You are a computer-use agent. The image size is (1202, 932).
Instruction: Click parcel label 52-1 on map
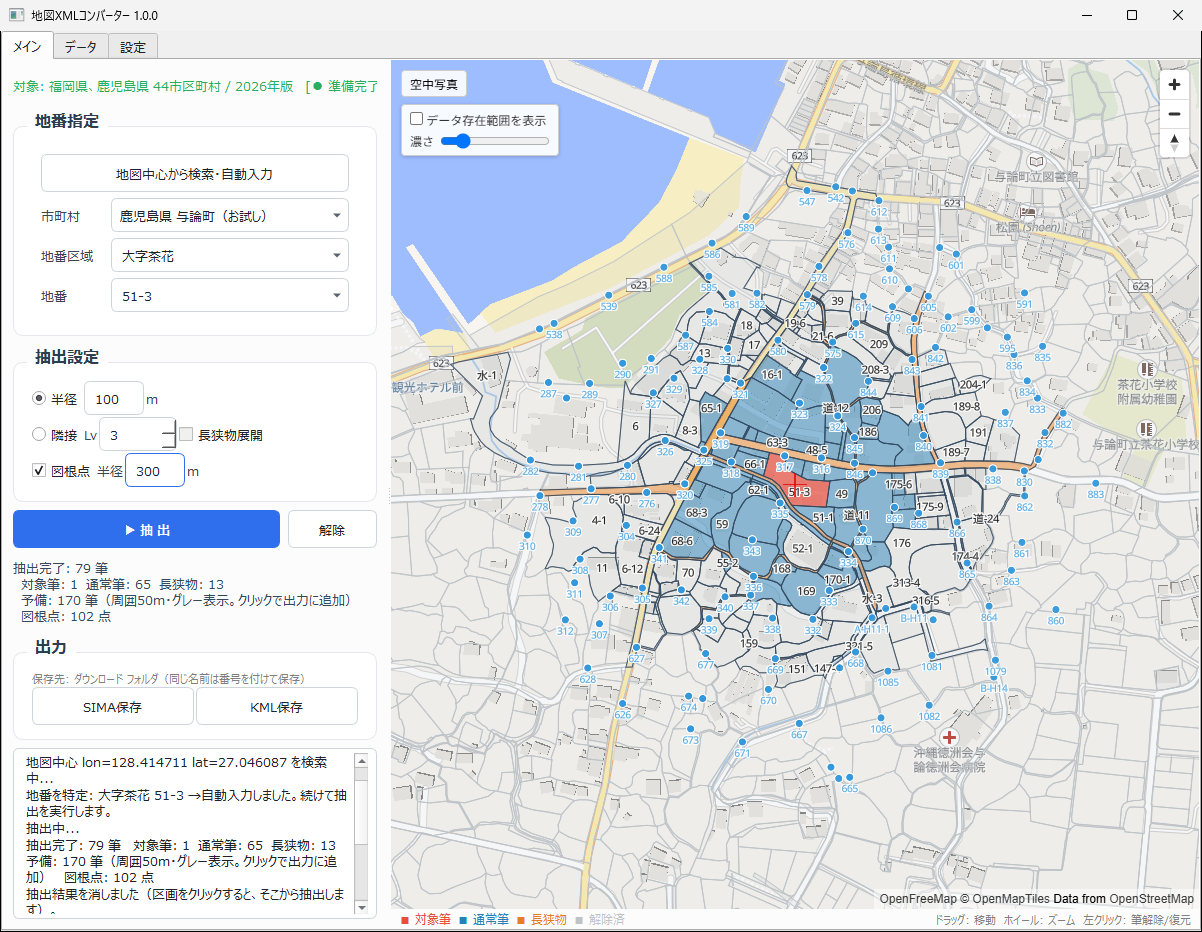pyautogui.click(x=802, y=549)
